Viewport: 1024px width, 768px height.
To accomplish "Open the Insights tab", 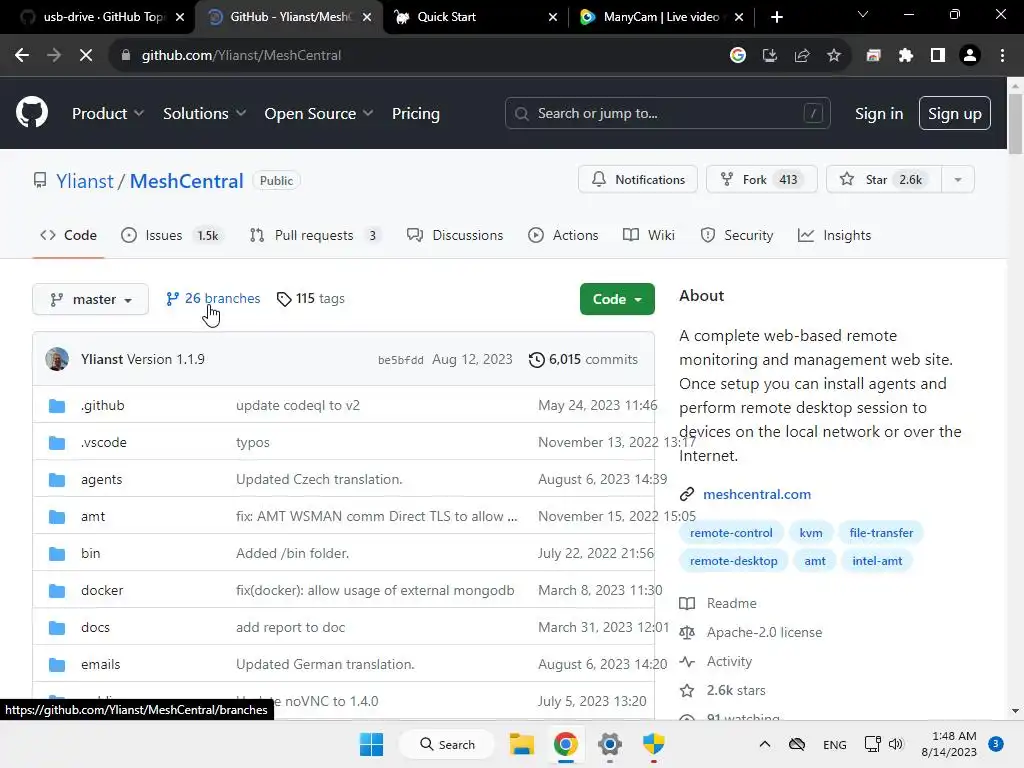I will [x=835, y=236].
